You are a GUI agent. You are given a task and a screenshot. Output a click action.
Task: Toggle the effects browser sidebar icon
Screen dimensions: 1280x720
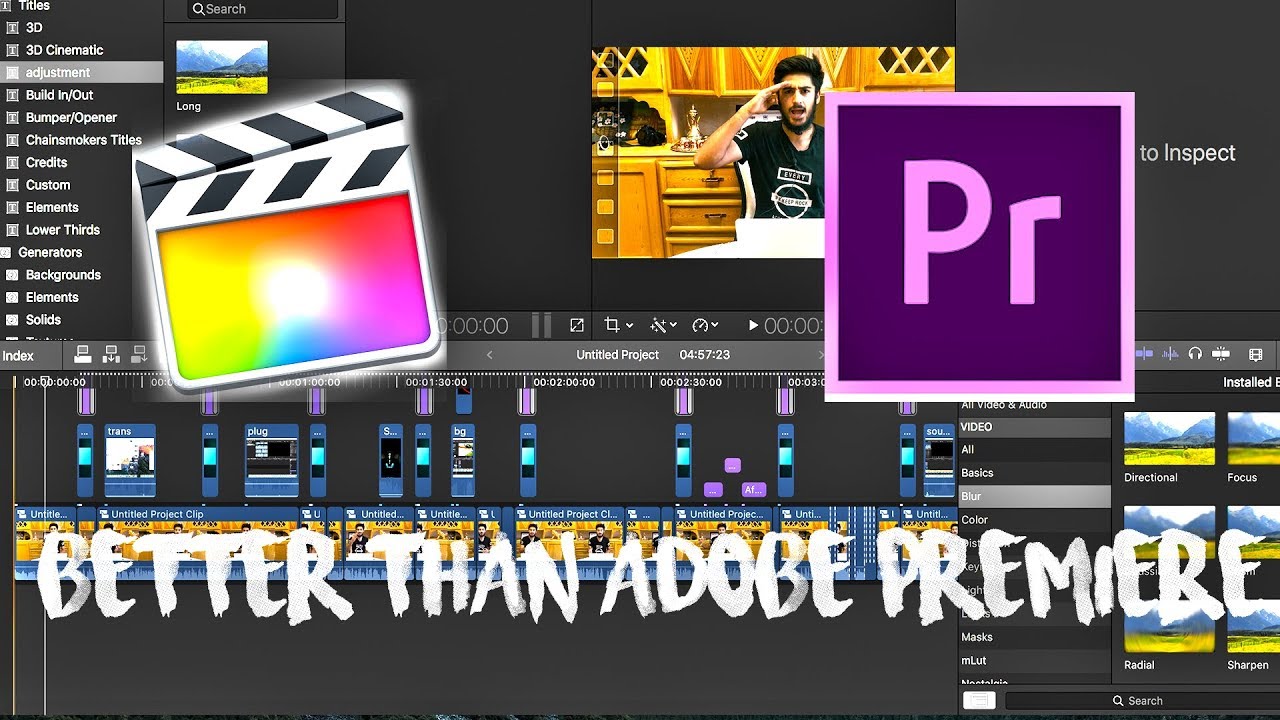[979, 701]
